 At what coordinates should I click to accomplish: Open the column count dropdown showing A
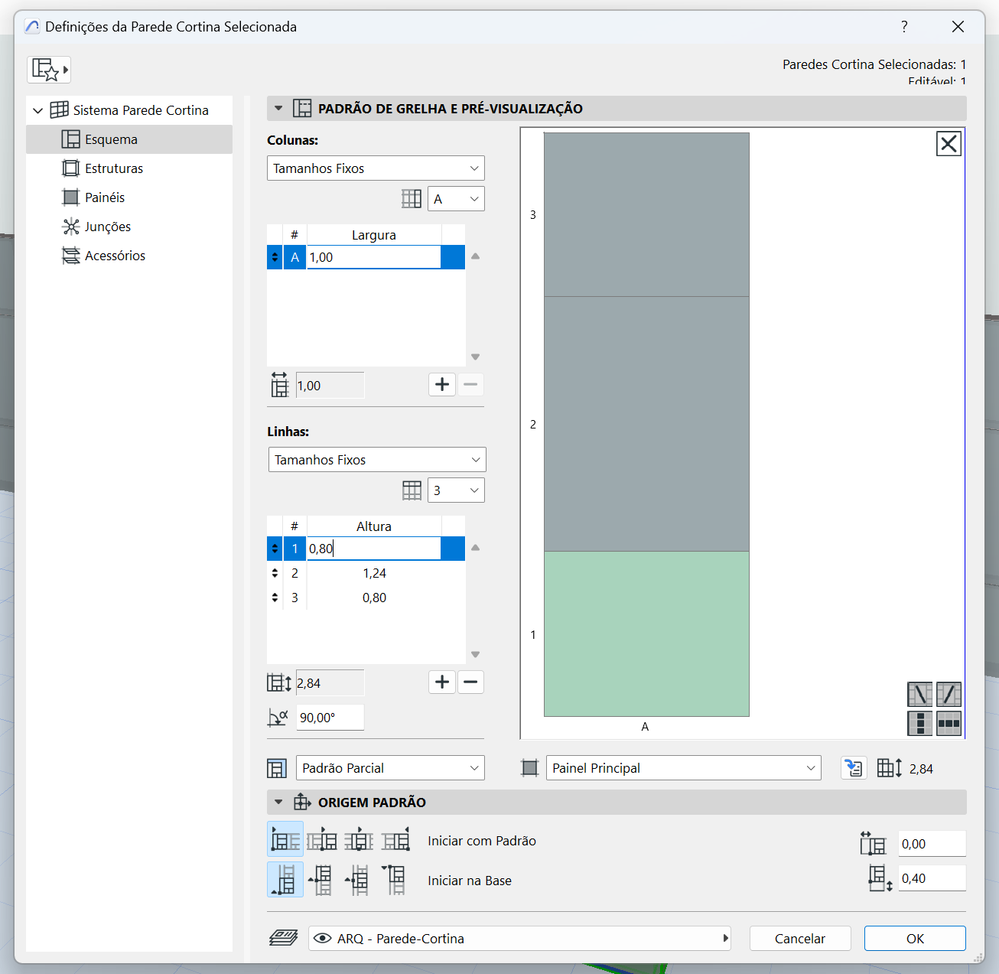pos(456,199)
